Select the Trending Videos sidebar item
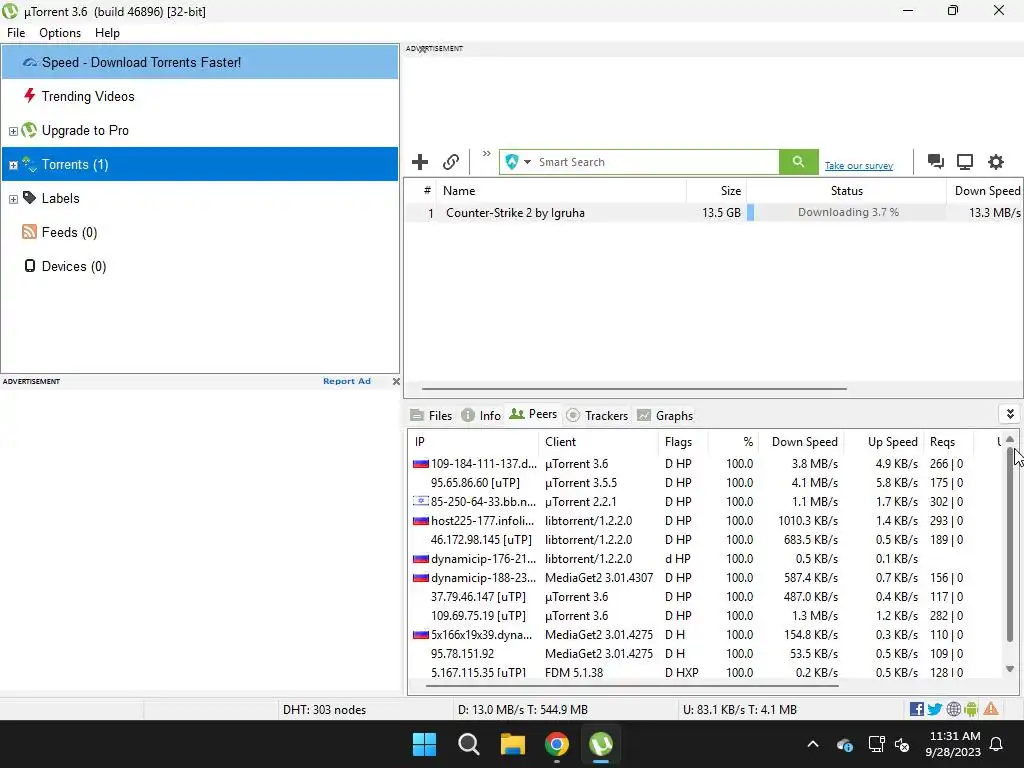Viewport: 1024px width, 768px height. 200,96
